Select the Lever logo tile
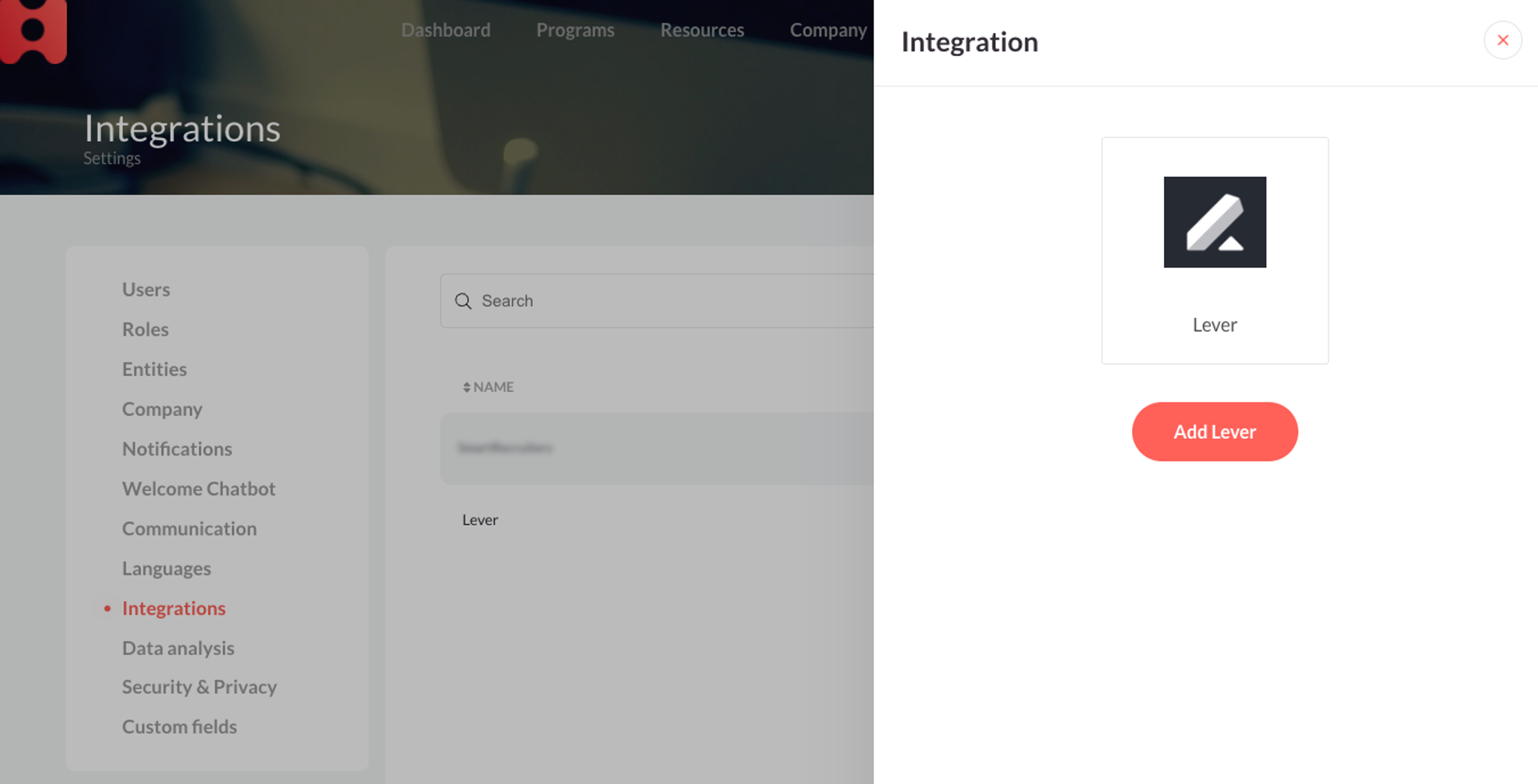 1215,250
